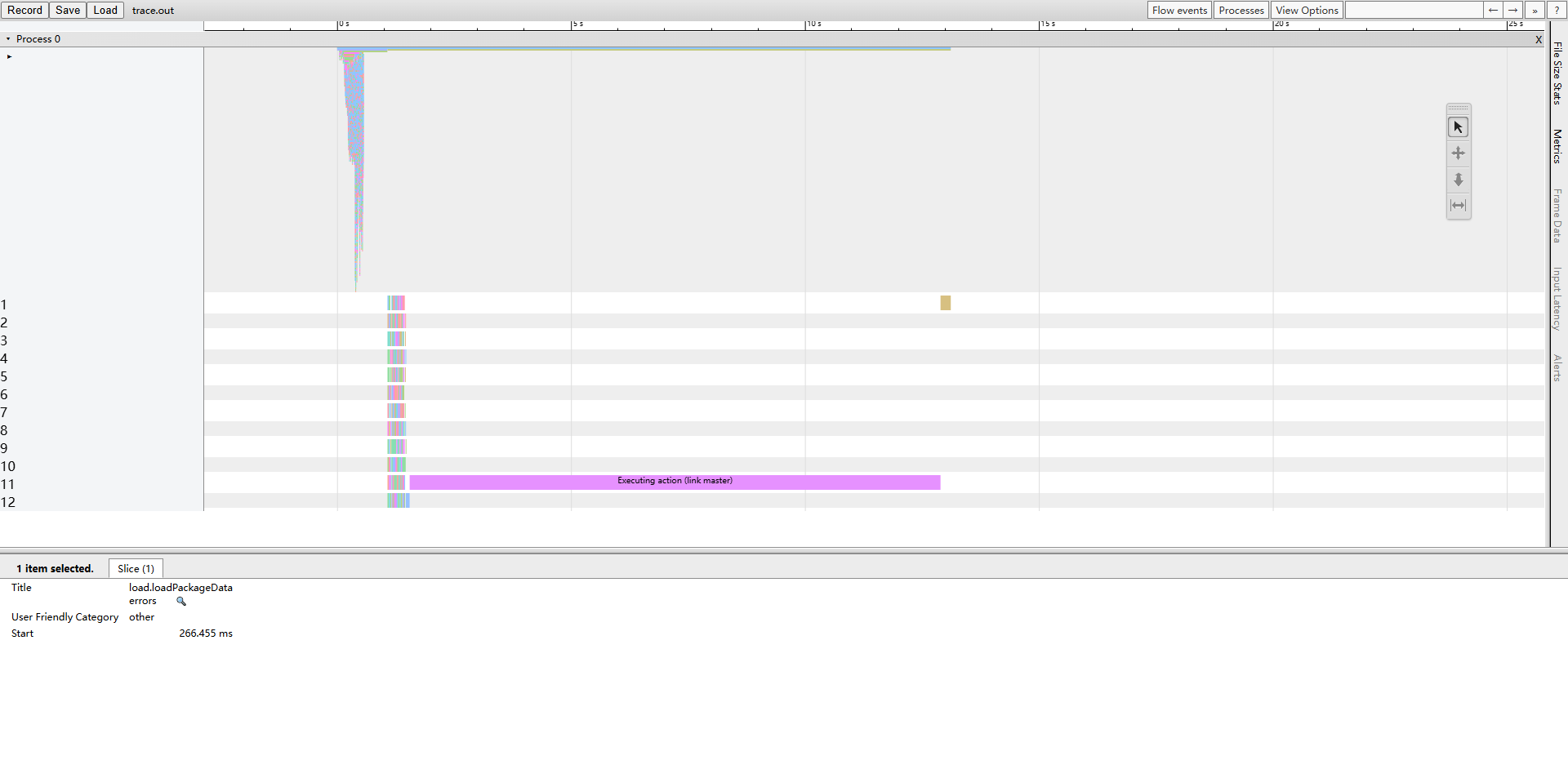Activate the timing measurement tool
Viewport: 1568px width, 778px height.
[x=1458, y=206]
